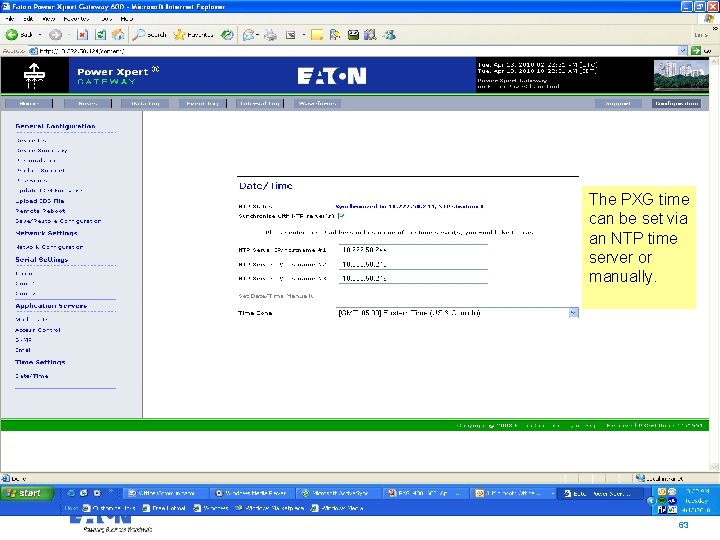
Task: Open Access Control link
Action: coord(38,330)
